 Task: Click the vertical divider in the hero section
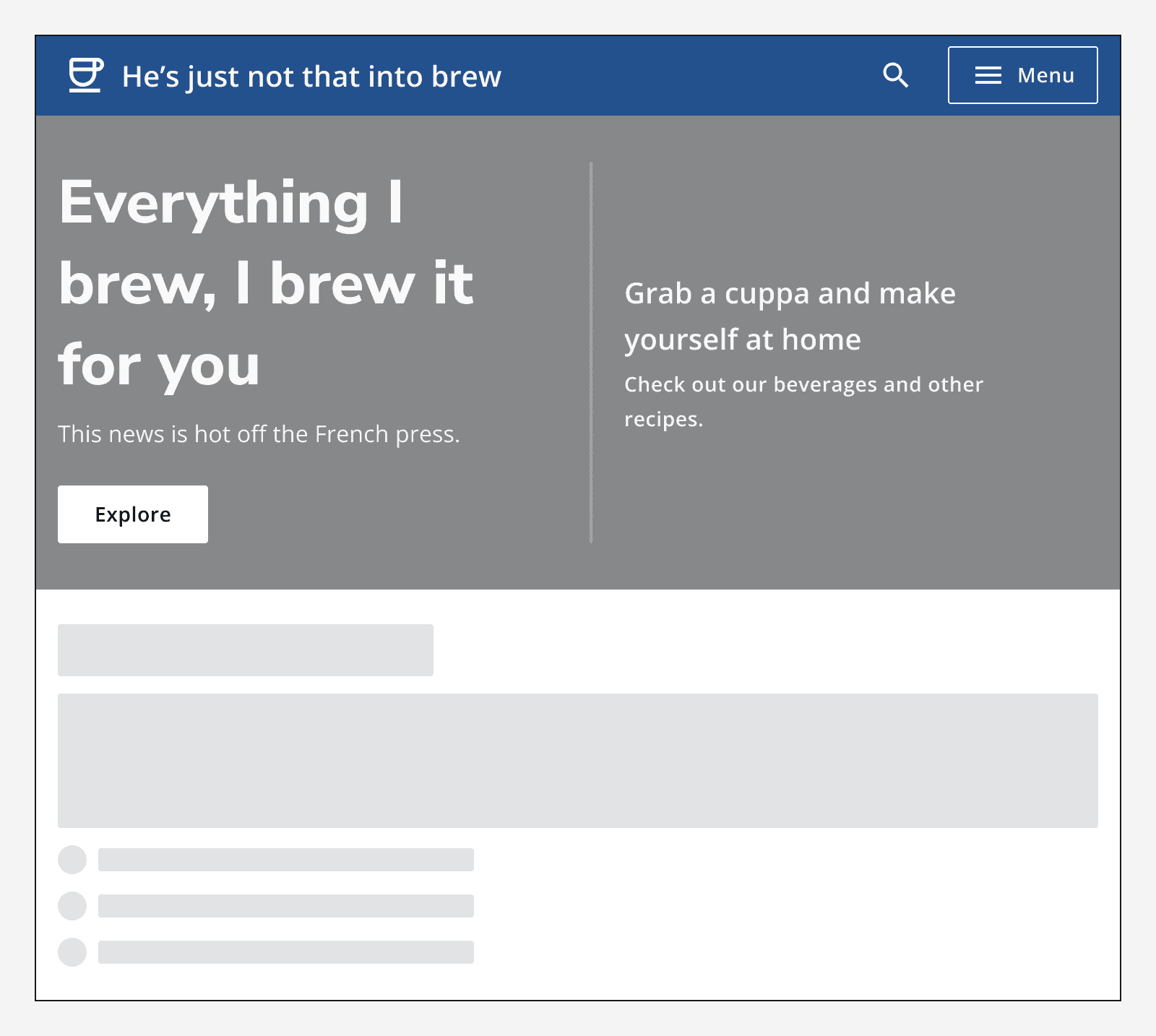tap(591, 353)
